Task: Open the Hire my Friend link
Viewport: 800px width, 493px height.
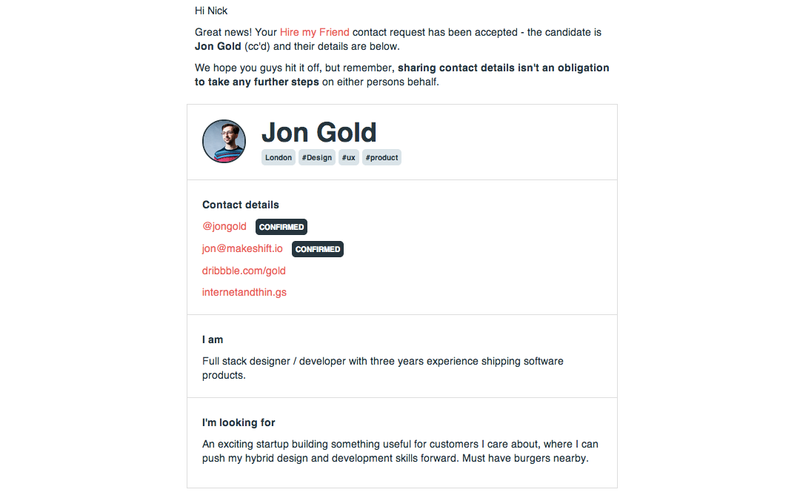Action: coord(314,32)
